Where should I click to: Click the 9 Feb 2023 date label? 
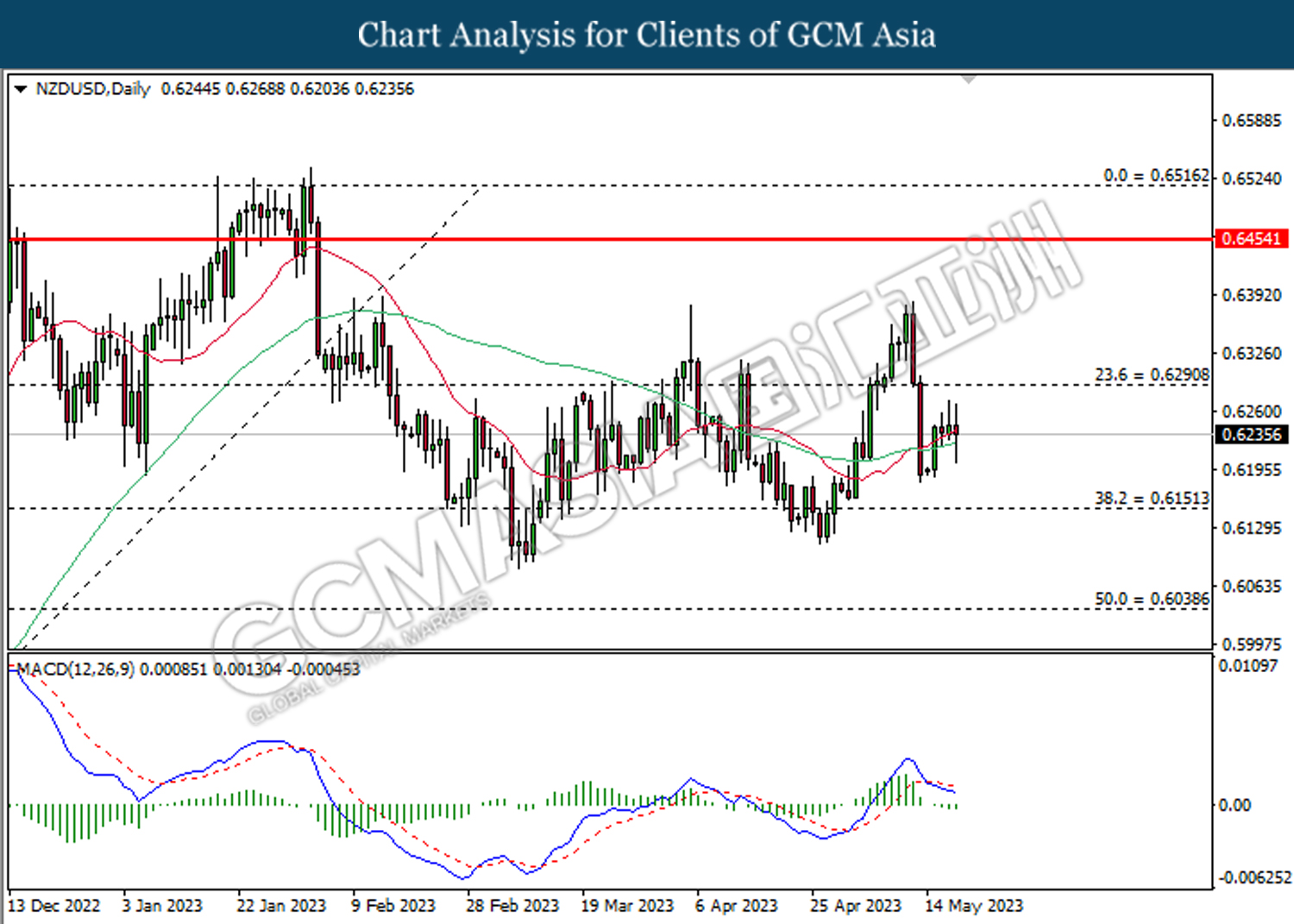393,906
